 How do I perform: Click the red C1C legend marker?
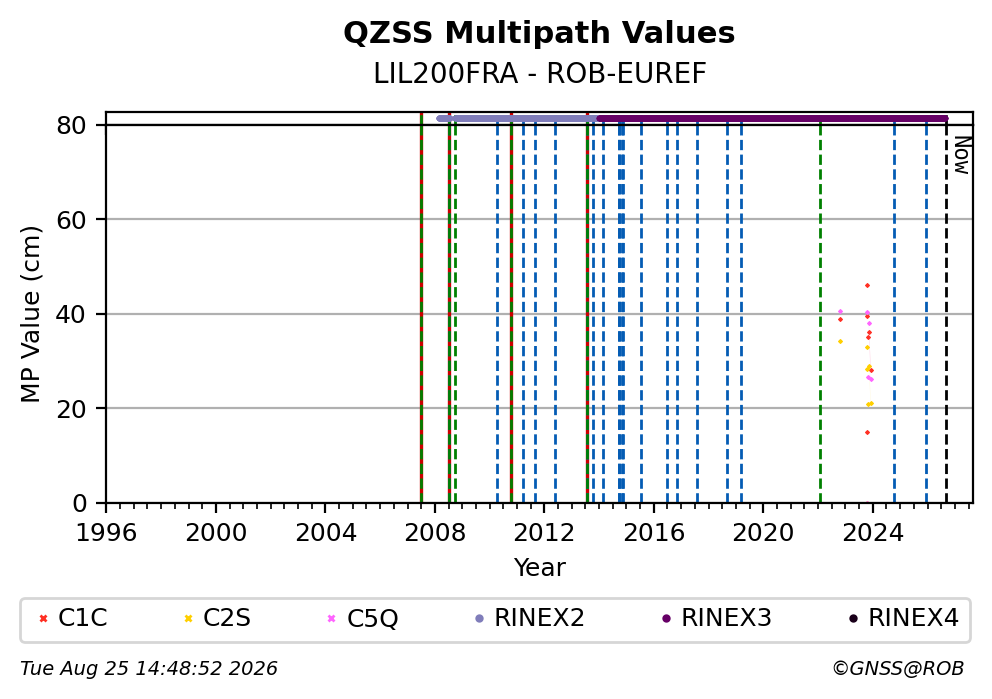point(44,619)
